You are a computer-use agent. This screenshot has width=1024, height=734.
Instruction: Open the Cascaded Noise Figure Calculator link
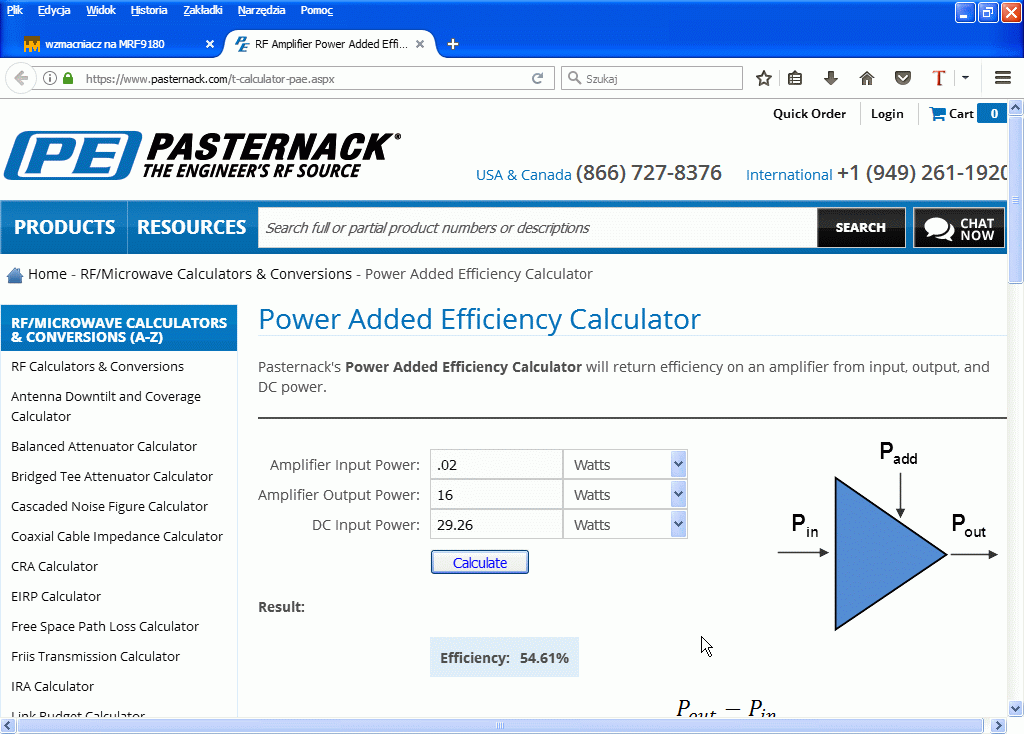109,507
